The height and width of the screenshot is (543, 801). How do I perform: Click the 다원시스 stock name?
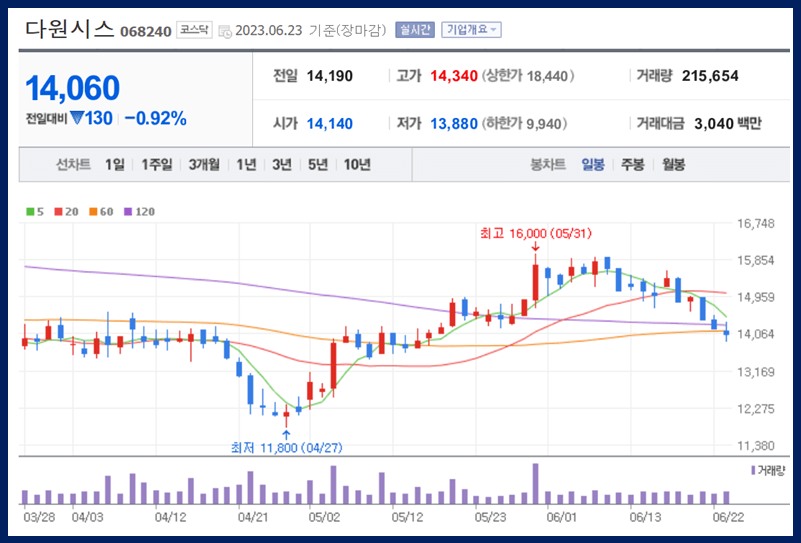click(x=69, y=30)
